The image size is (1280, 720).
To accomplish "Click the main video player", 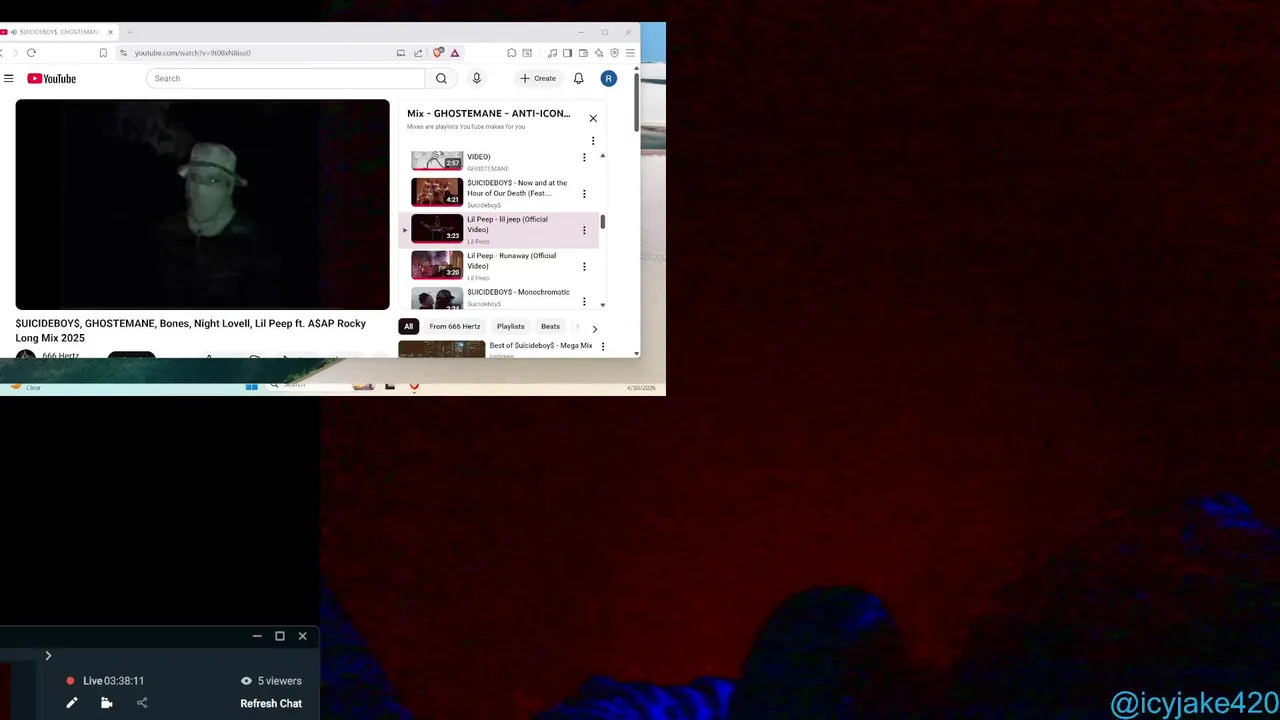I will (202, 204).
